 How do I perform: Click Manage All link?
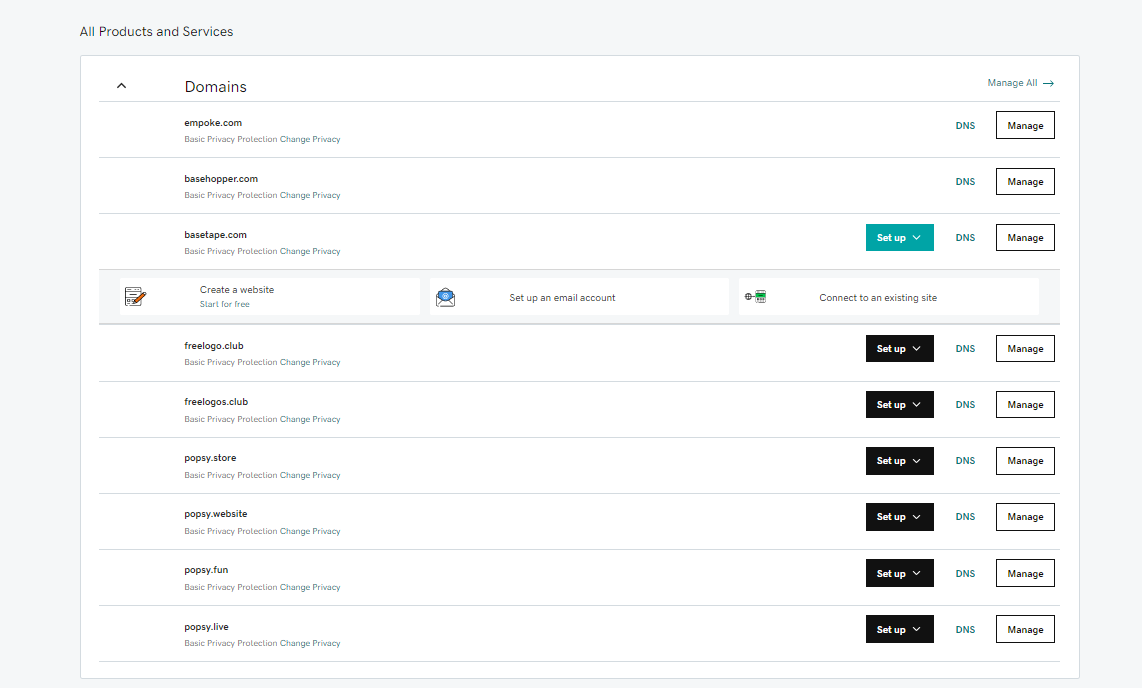(x=1012, y=83)
